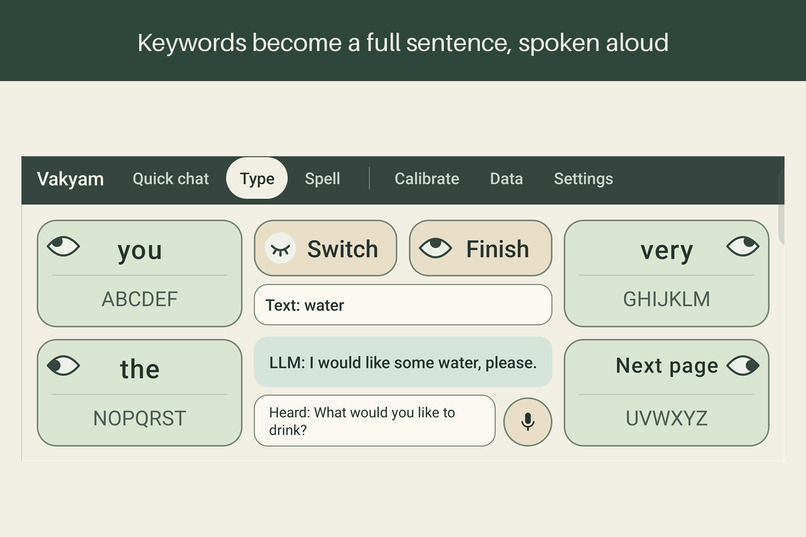The width and height of the screenshot is (806, 537).
Task: Select the UVWXYZ letter group
Action: (x=667, y=418)
